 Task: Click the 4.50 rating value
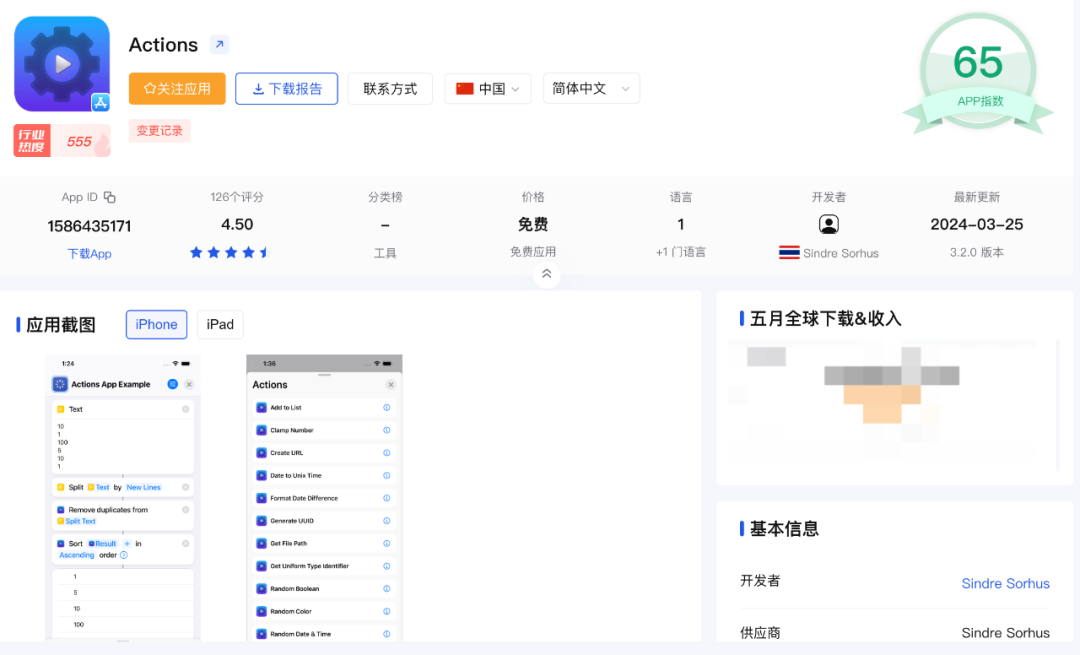[x=237, y=225]
